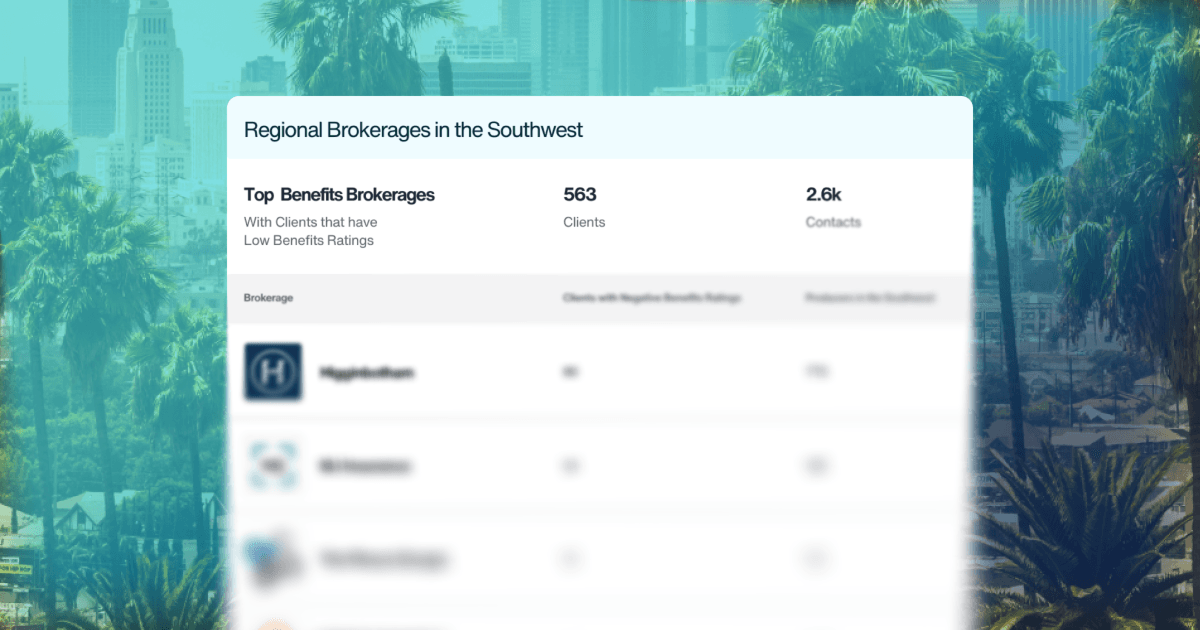This screenshot has height=630, width=1200.
Task: Select the Top Benefits Brokerages heading
Action: (x=339, y=195)
